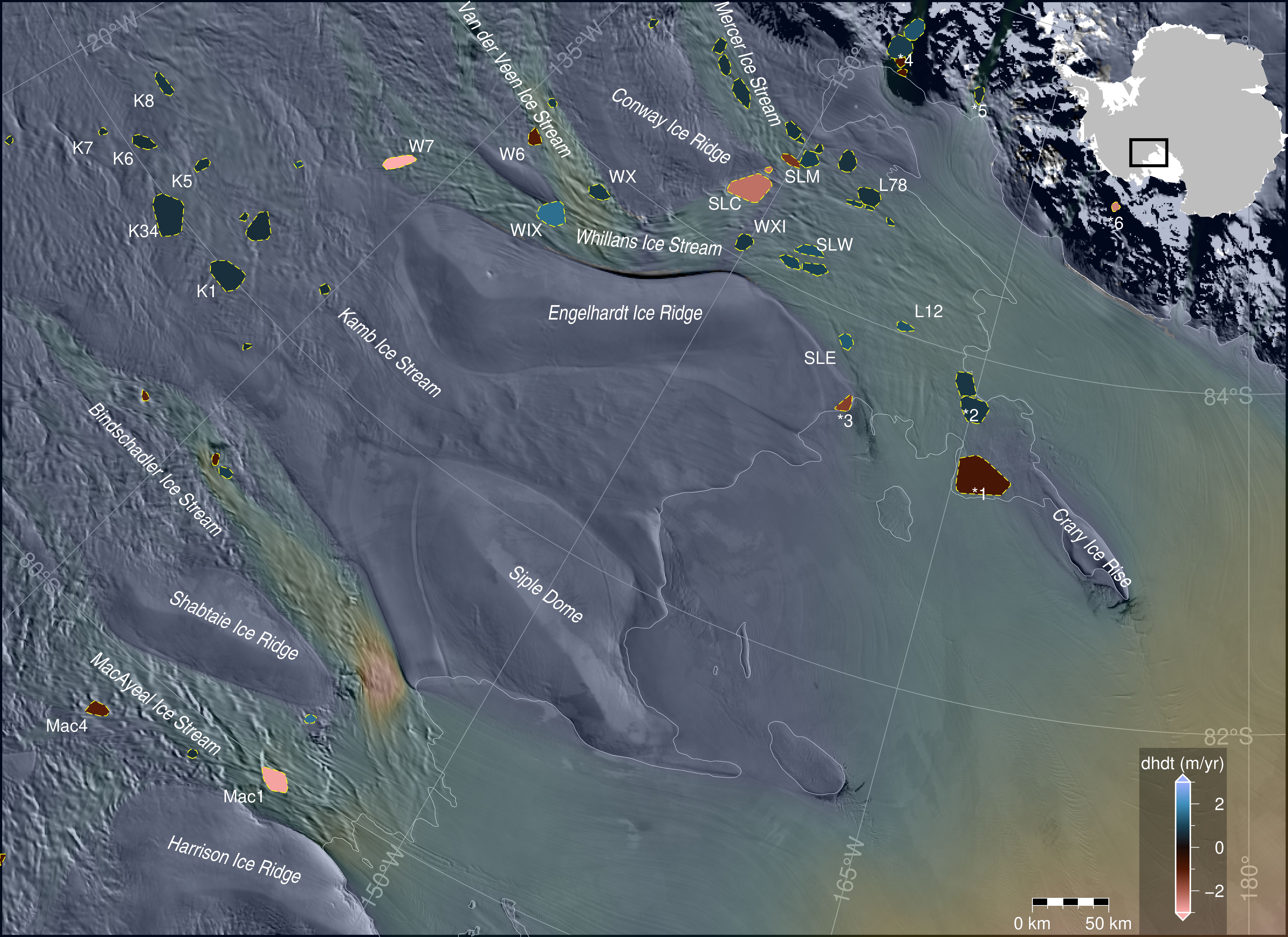Click the WX lake label
1288x937 pixels.
pos(622,177)
